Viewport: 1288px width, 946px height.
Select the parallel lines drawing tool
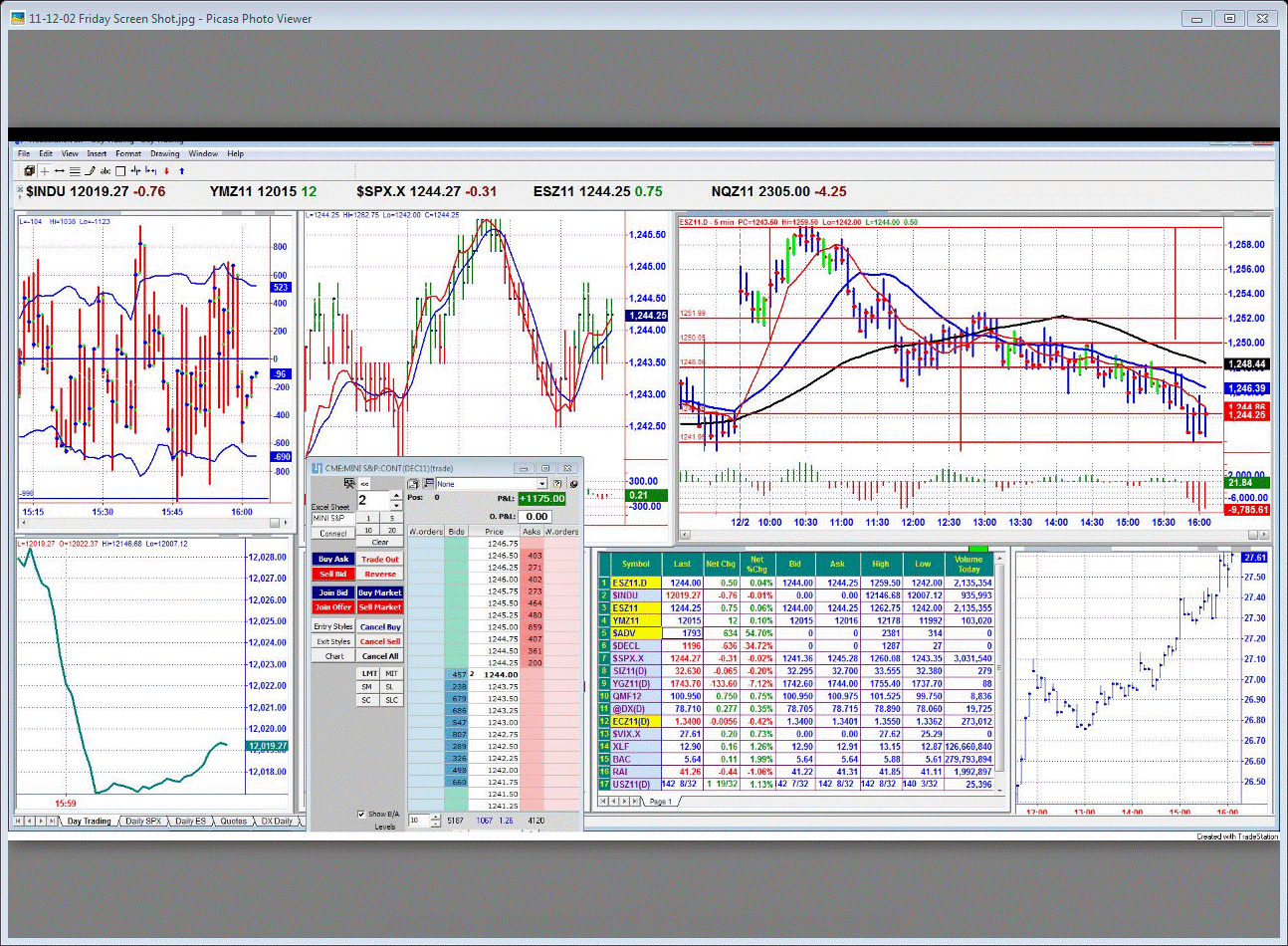(x=75, y=171)
